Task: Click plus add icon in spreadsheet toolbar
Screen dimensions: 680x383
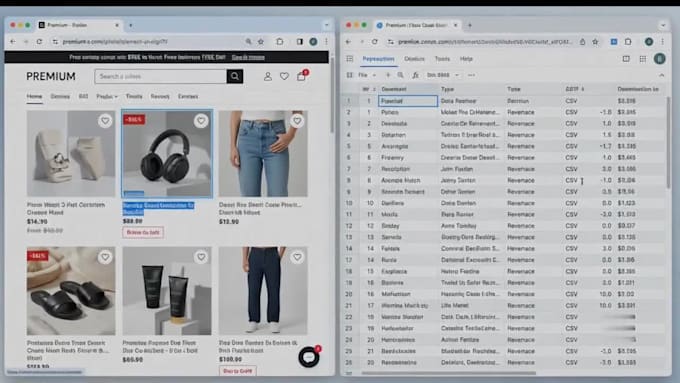Action: coord(388,75)
